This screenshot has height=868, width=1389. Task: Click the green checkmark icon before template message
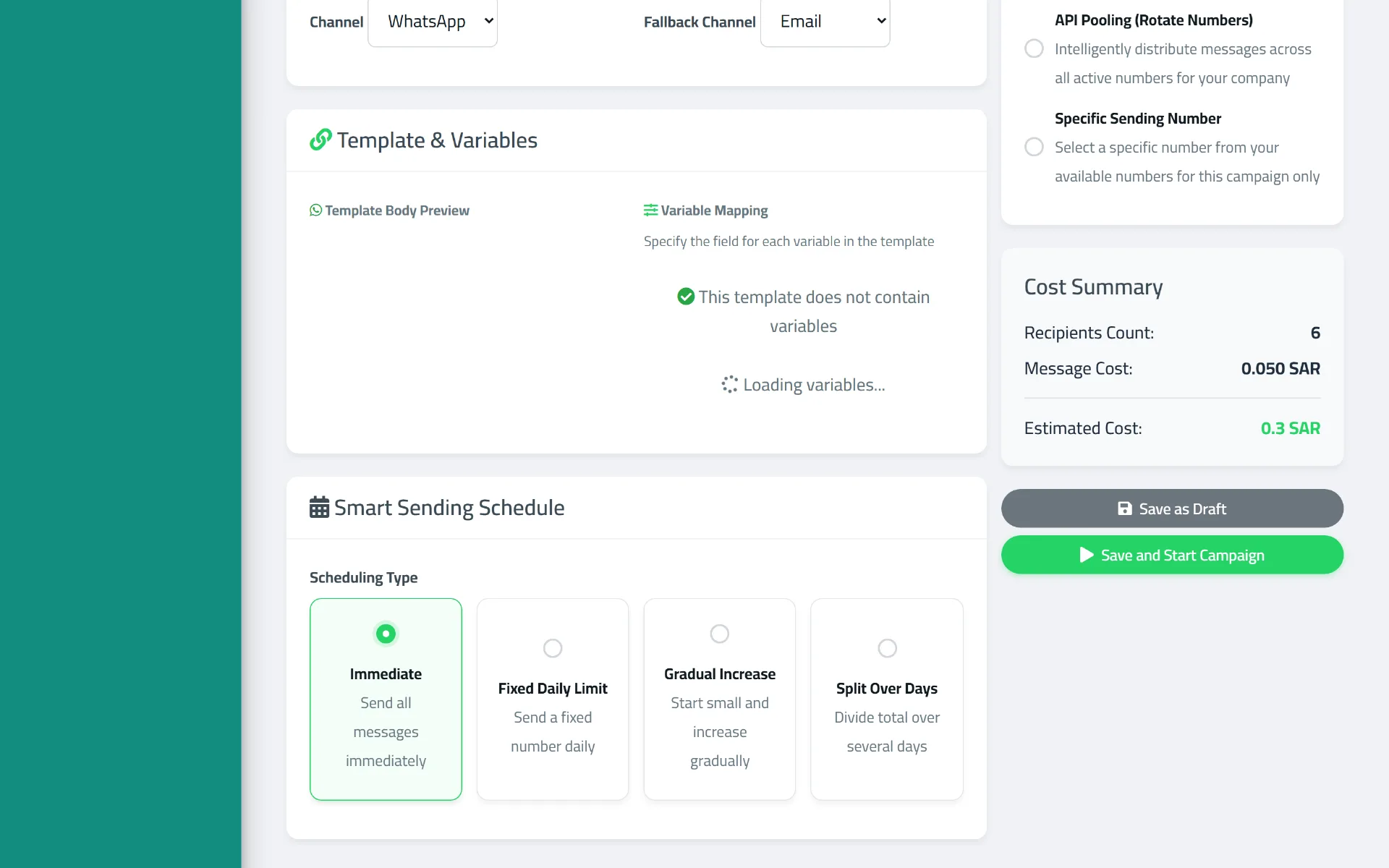[x=686, y=297]
